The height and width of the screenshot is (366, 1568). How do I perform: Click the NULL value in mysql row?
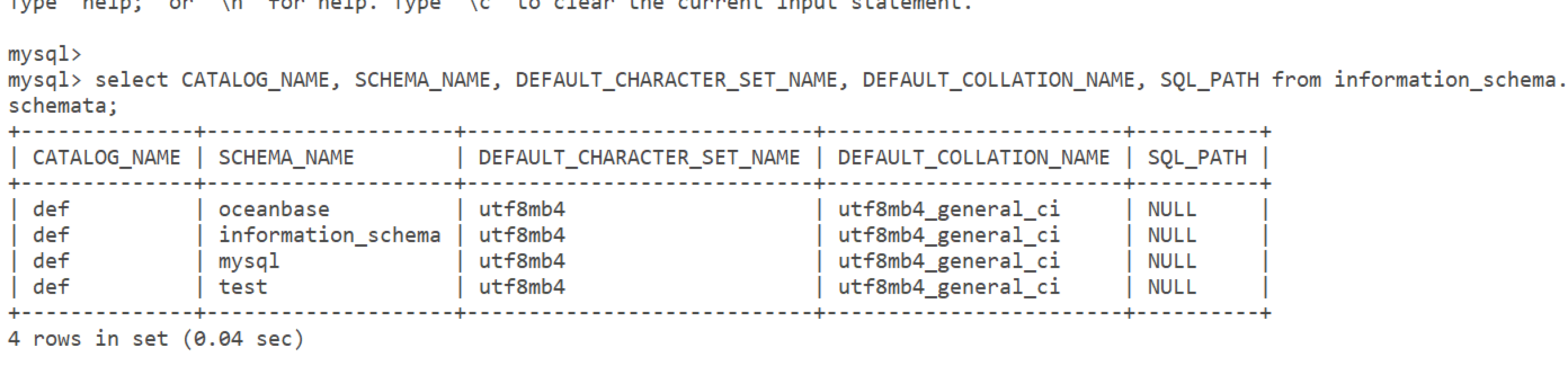(x=1171, y=261)
